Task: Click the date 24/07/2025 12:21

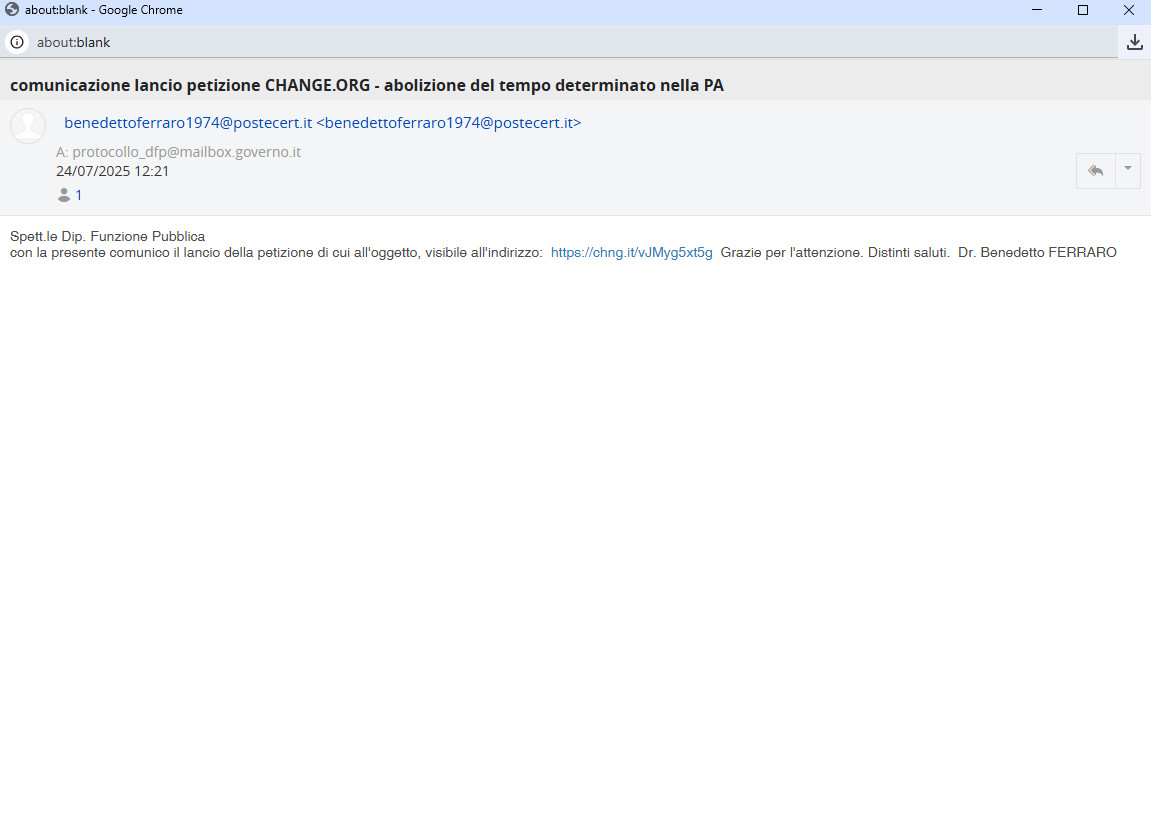Action: pyautogui.click(x=112, y=171)
